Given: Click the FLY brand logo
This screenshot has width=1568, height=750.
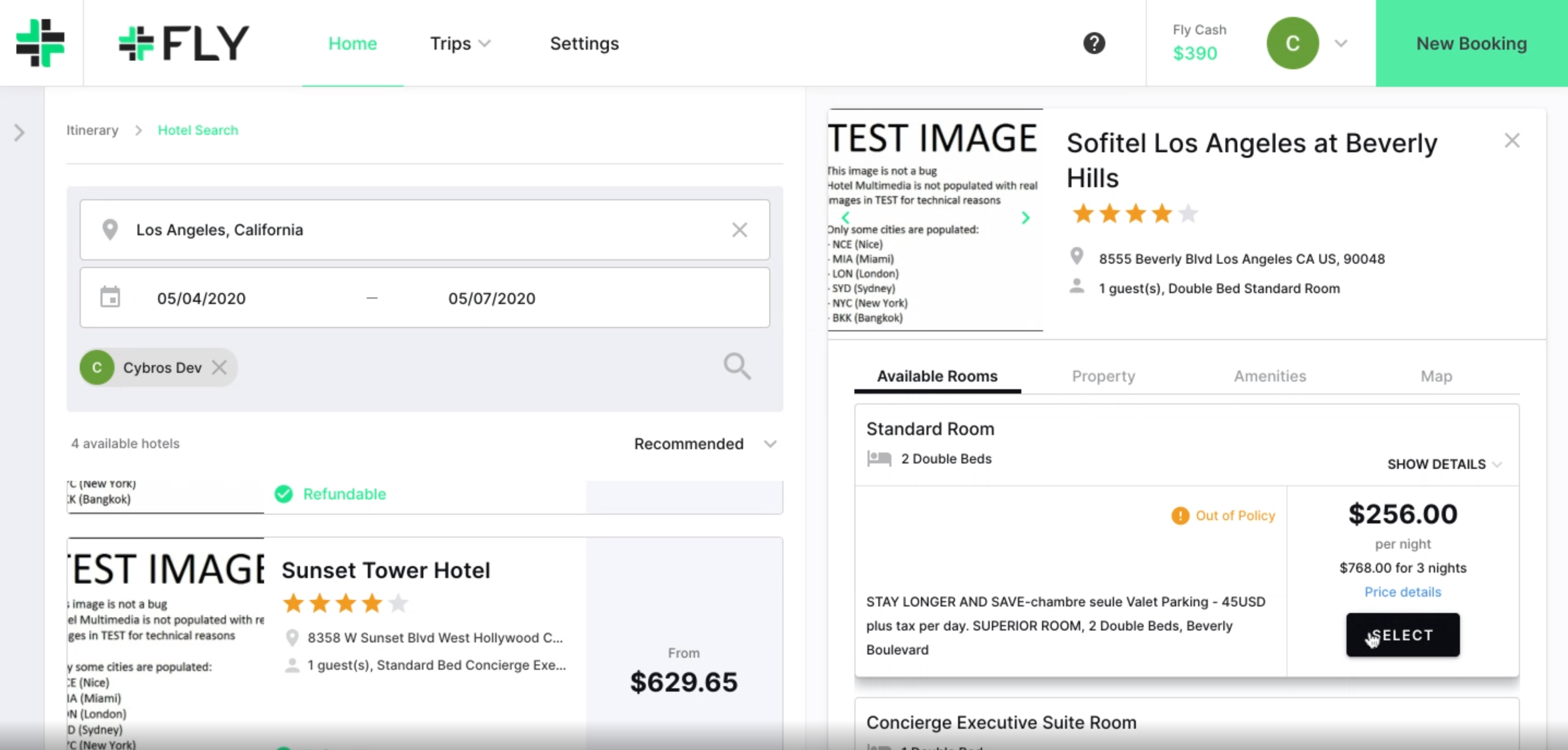Looking at the screenshot, I should [184, 43].
